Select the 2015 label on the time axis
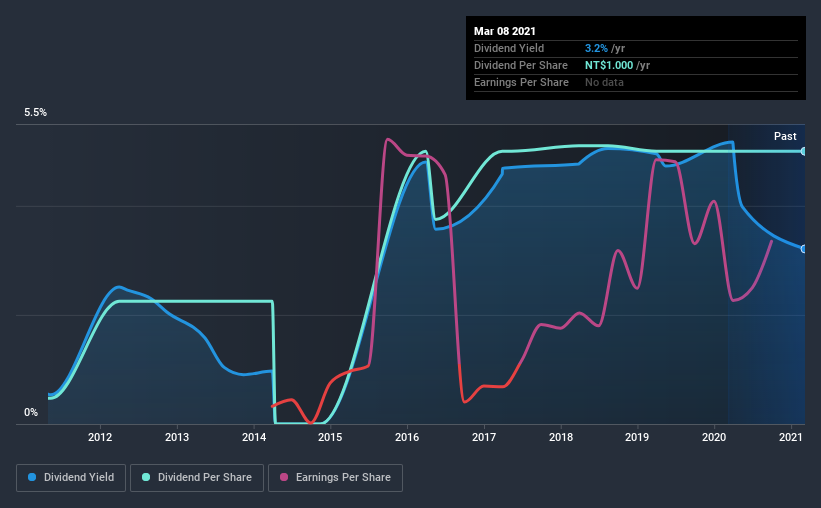The image size is (821, 508). [x=330, y=437]
